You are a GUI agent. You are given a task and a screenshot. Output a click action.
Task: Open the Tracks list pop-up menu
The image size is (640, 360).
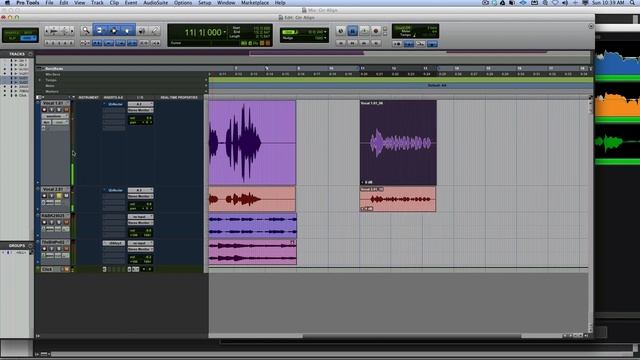tap(30, 54)
